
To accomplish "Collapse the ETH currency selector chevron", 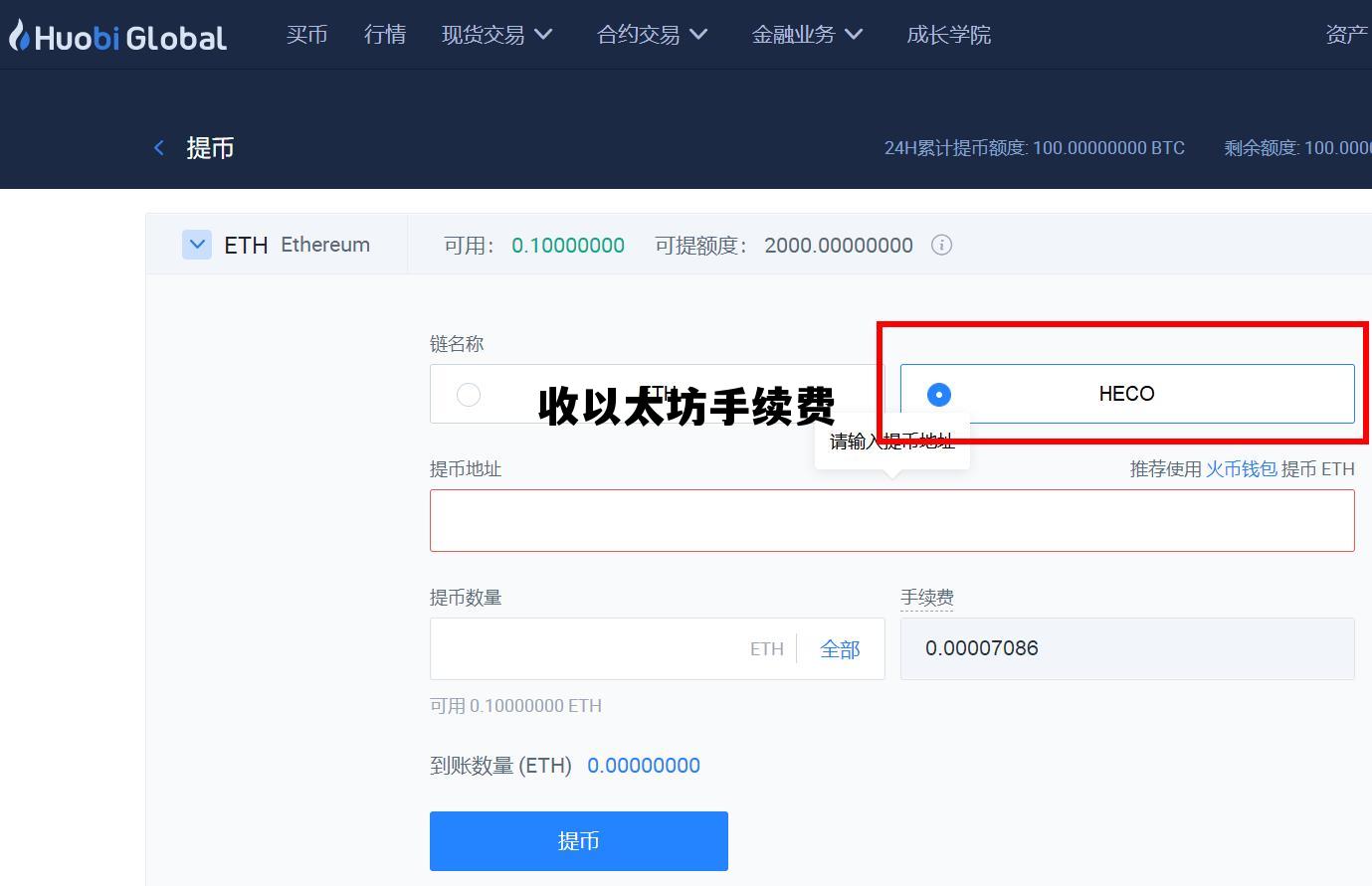I will click(x=197, y=244).
